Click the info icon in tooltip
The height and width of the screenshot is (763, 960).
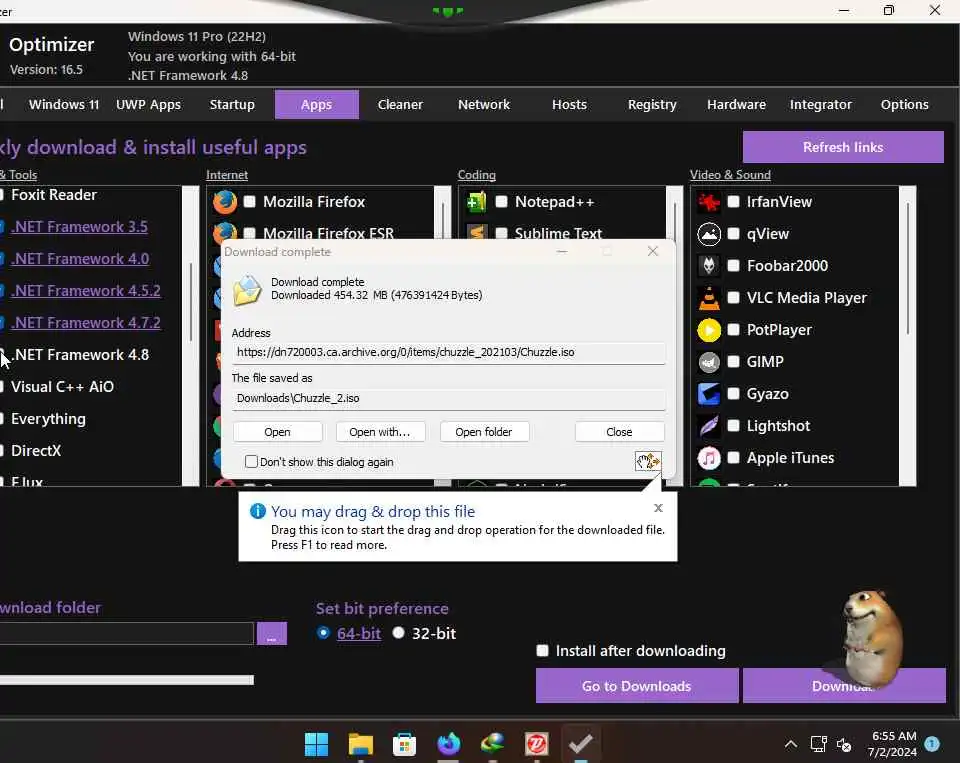[x=258, y=511]
